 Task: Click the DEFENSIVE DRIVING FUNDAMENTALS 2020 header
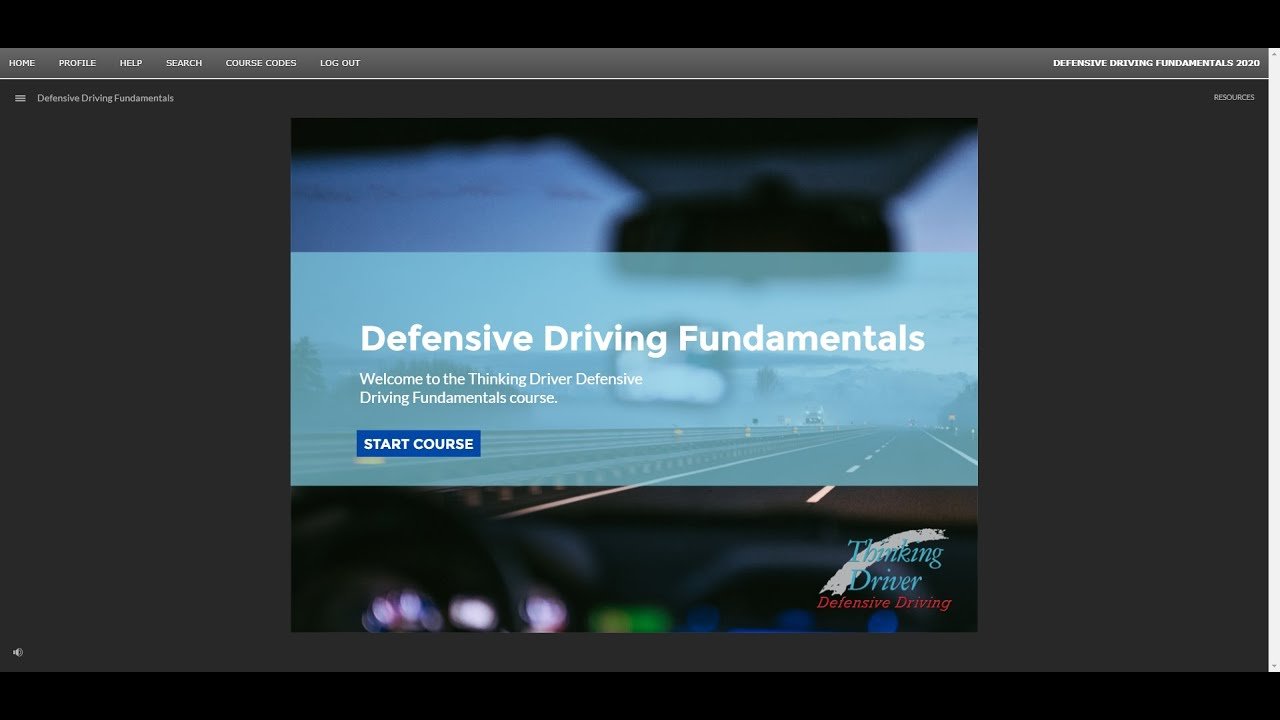(1156, 63)
